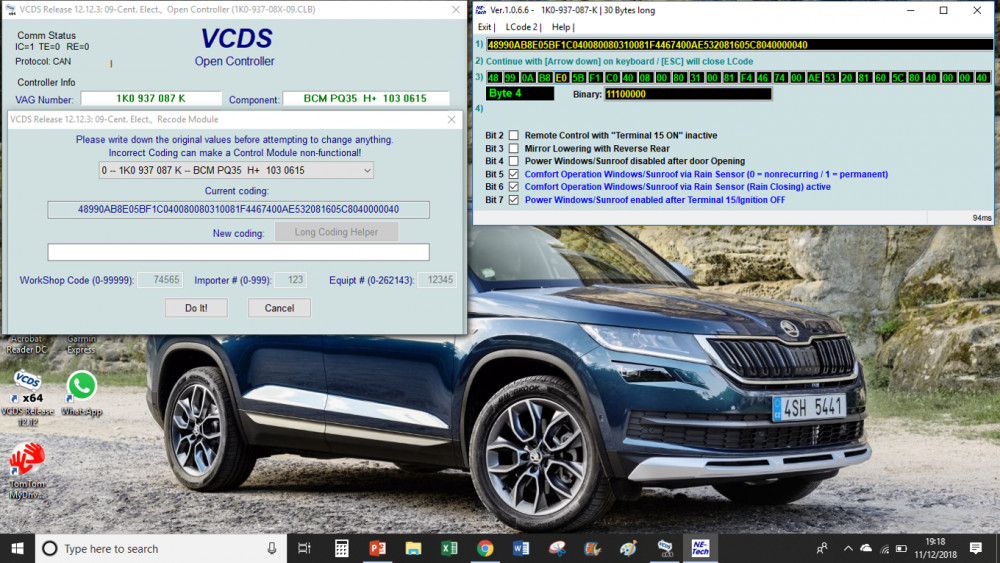Click the Equipt number field
Screen dimensions: 1000x563
(x=437, y=280)
